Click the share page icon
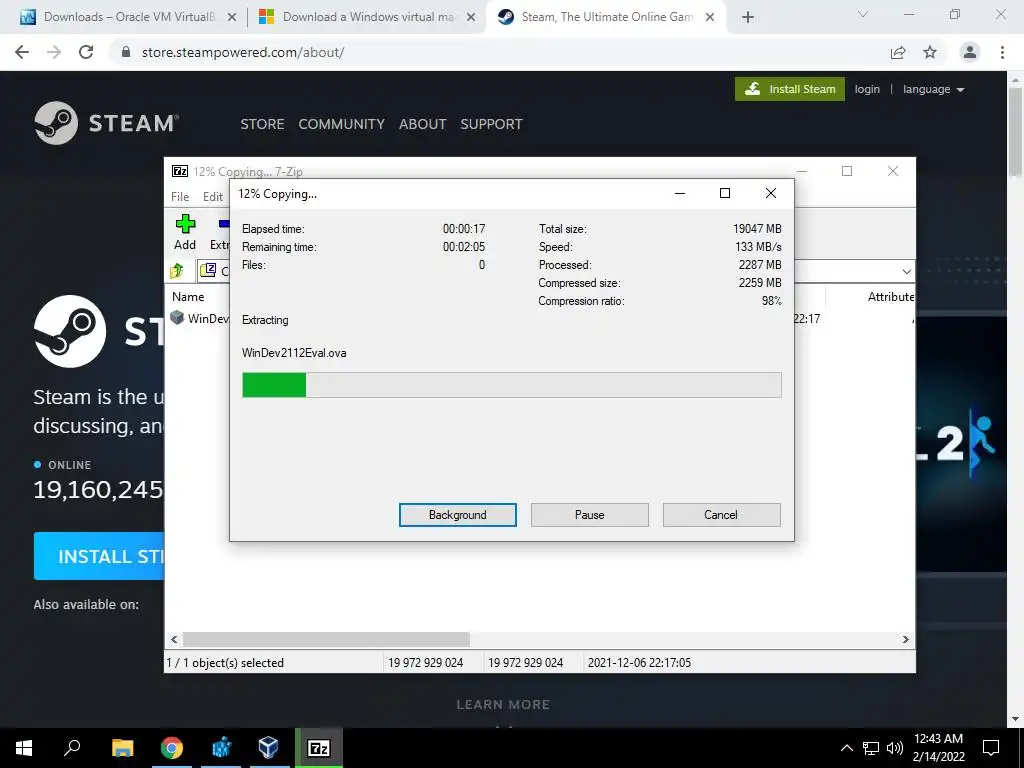 [x=898, y=52]
